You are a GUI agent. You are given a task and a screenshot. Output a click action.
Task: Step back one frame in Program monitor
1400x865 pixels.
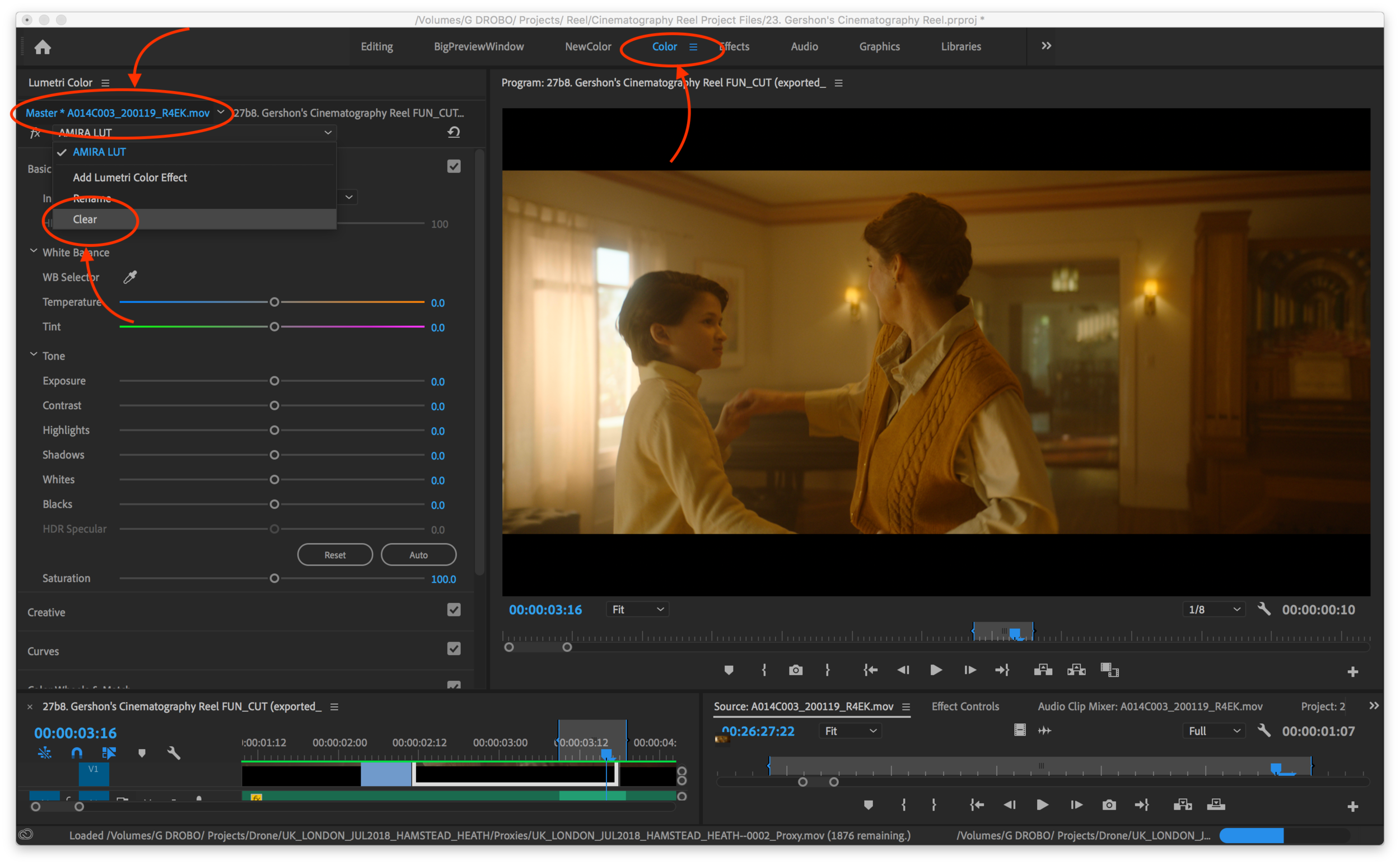(903, 670)
